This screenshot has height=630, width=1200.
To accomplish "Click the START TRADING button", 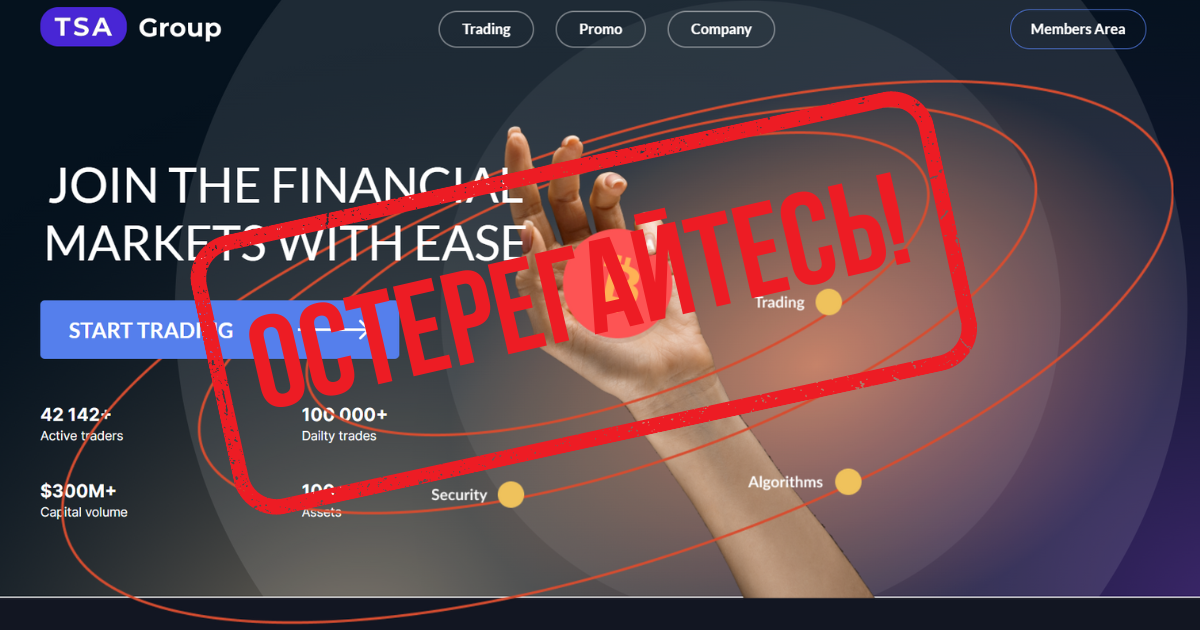I will (x=220, y=330).
